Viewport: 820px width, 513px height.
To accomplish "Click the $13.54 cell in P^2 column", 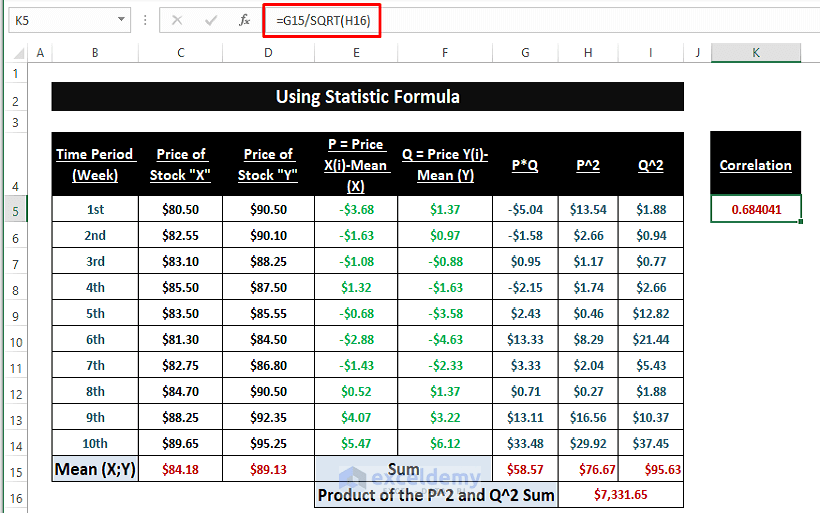I will click(x=588, y=209).
